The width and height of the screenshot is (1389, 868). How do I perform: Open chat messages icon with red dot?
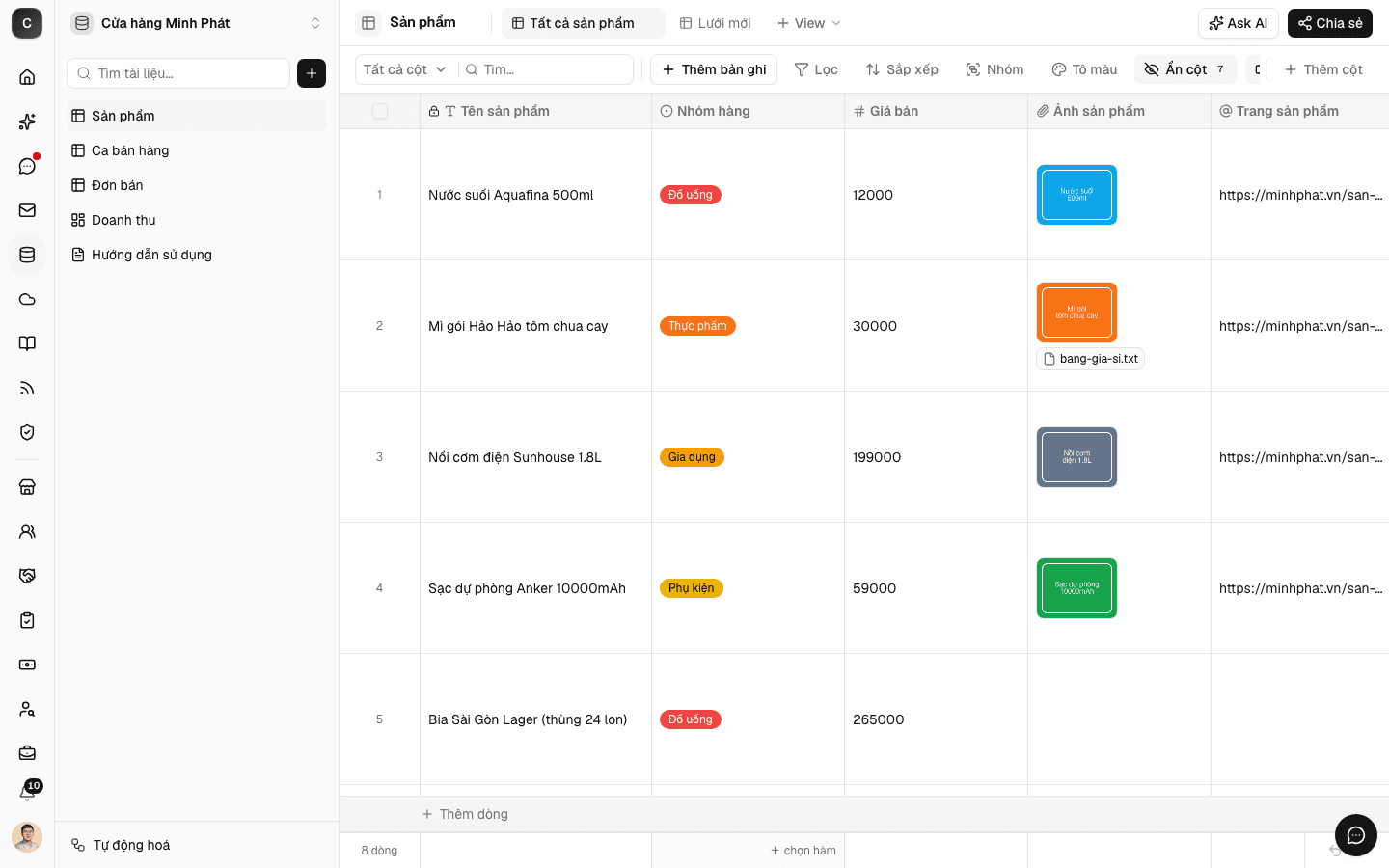[27, 166]
